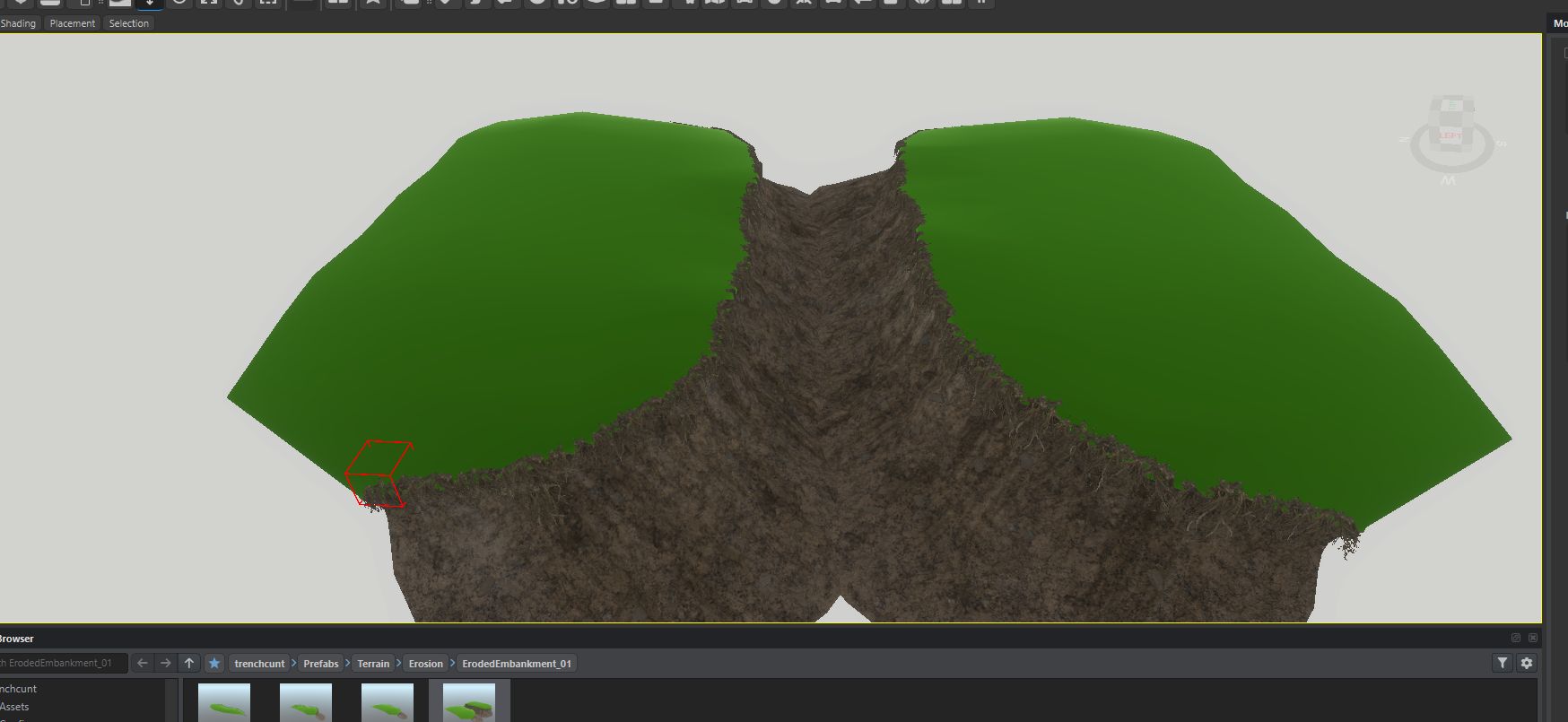The width and height of the screenshot is (1568, 722).
Task: Navigate to Prefabs breadcrumb
Action: coord(321,664)
